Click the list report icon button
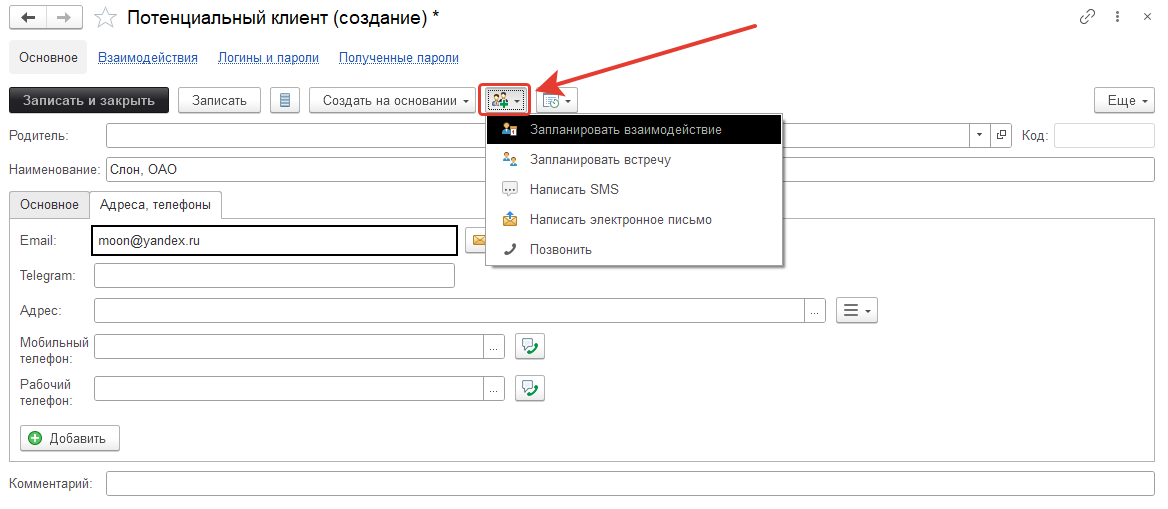 click(x=286, y=100)
